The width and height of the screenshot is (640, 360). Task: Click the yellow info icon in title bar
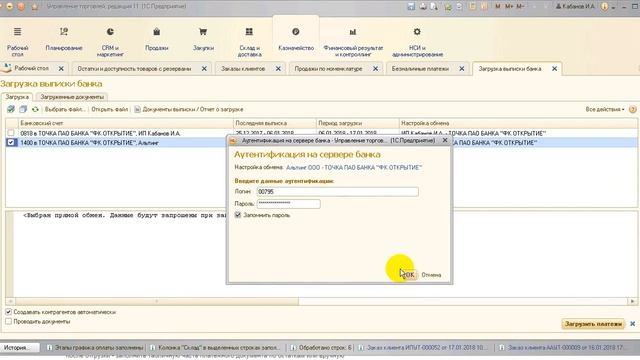[x=604, y=7]
